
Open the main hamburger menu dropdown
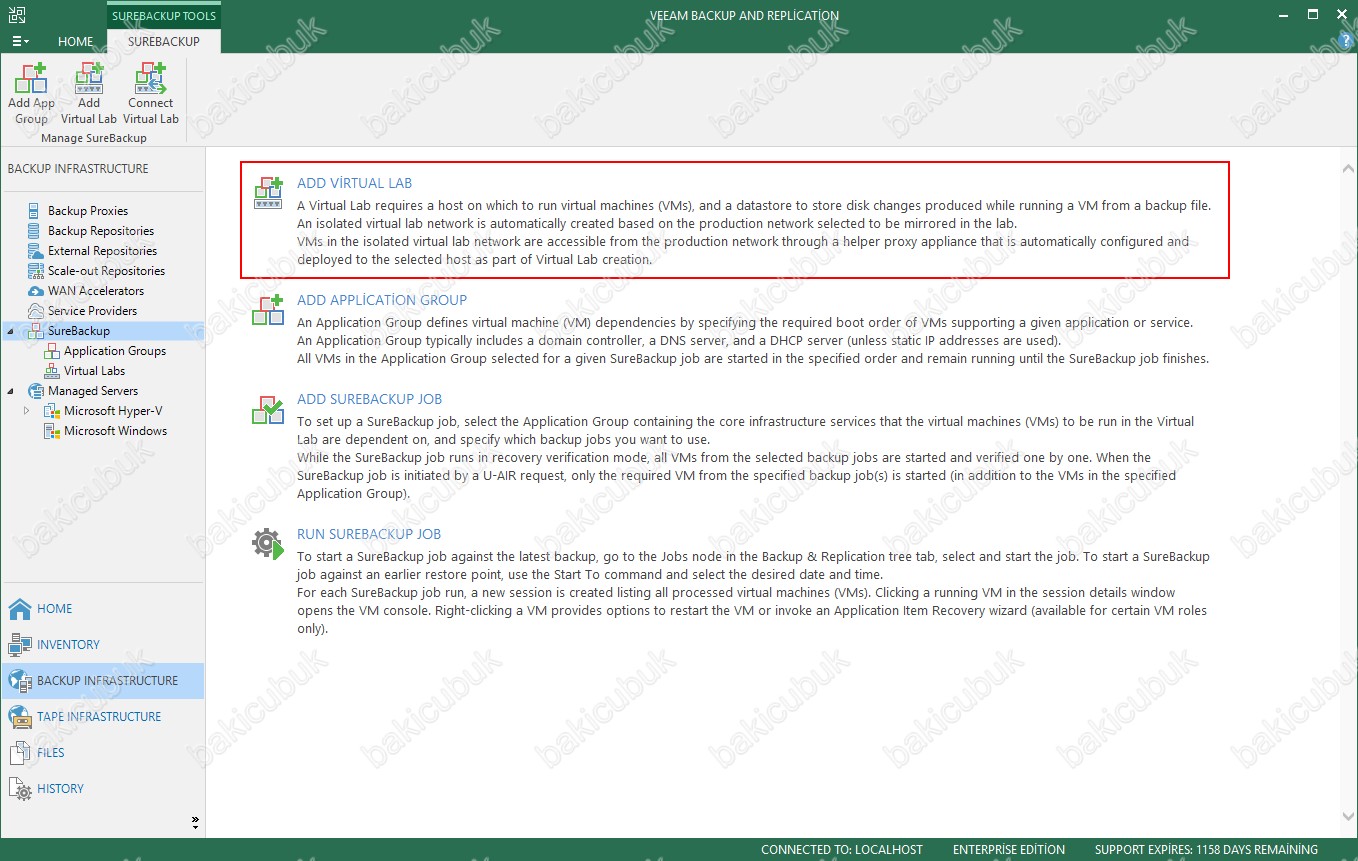[x=20, y=42]
